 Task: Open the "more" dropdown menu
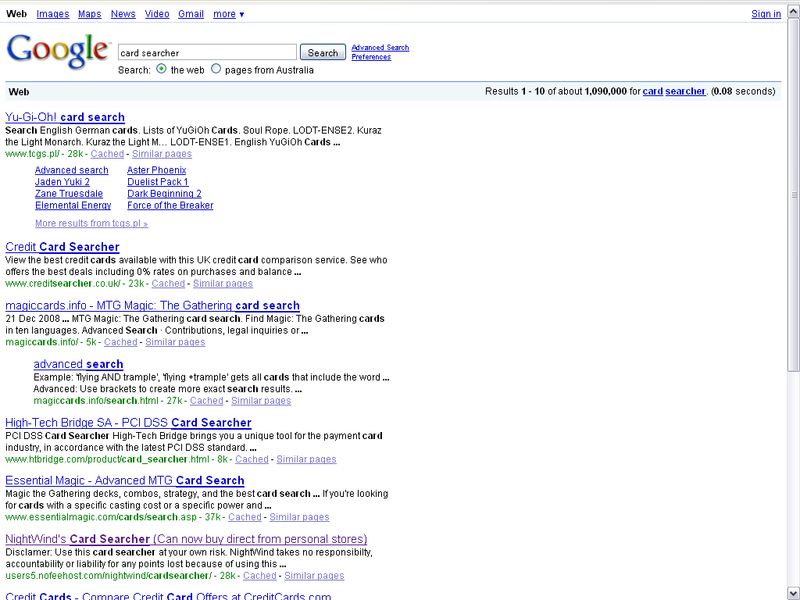click(228, 14)
